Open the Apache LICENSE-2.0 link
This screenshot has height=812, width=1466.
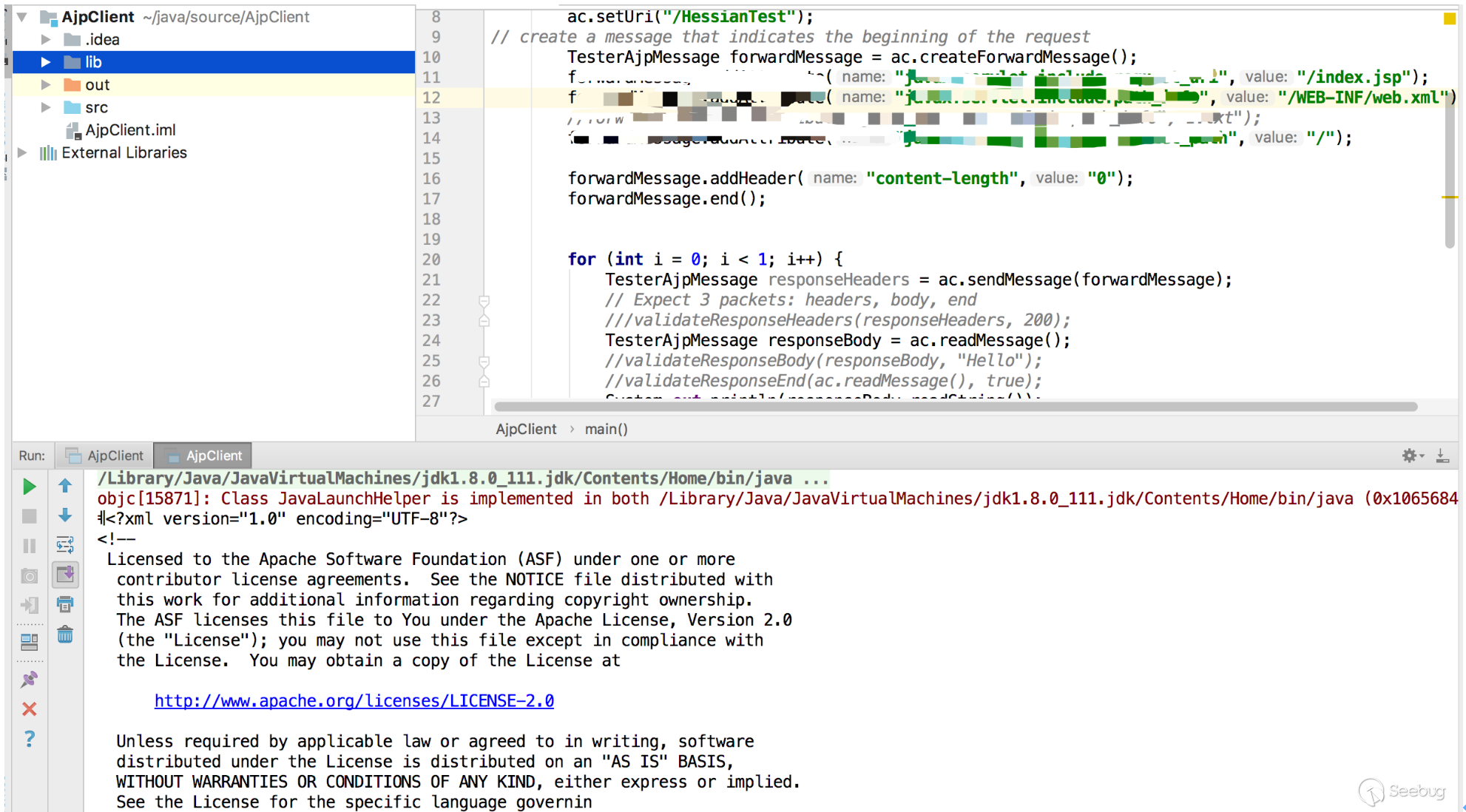[x=354, y=700]
